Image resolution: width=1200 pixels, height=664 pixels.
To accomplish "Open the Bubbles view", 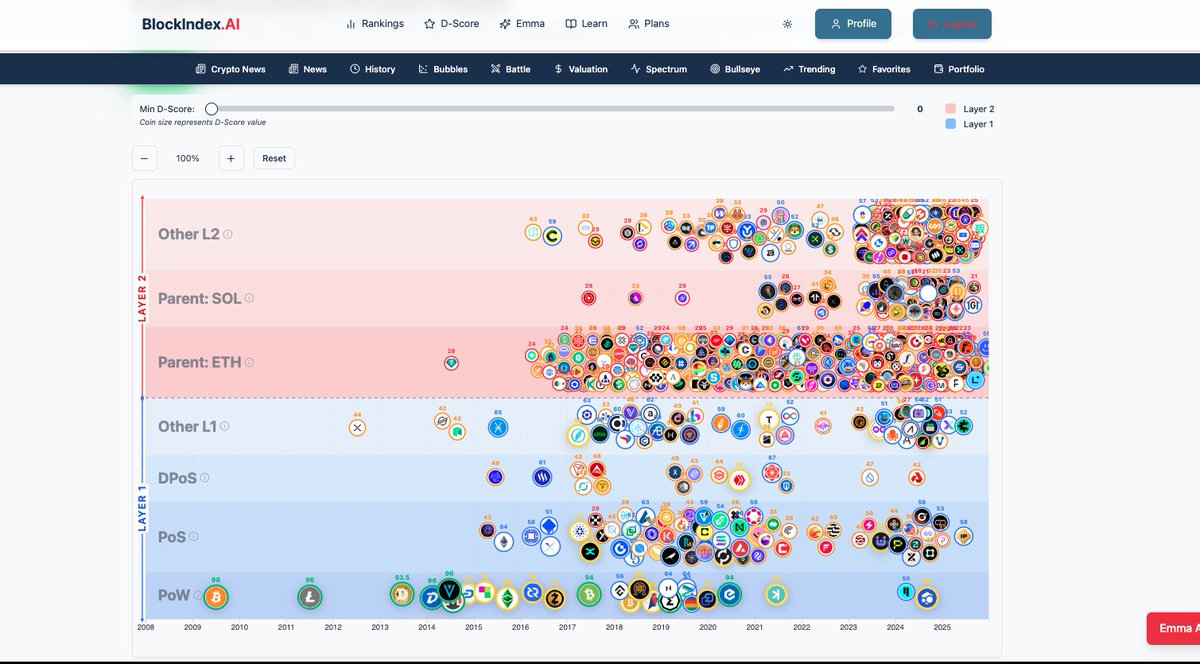I will click(443, 69).
